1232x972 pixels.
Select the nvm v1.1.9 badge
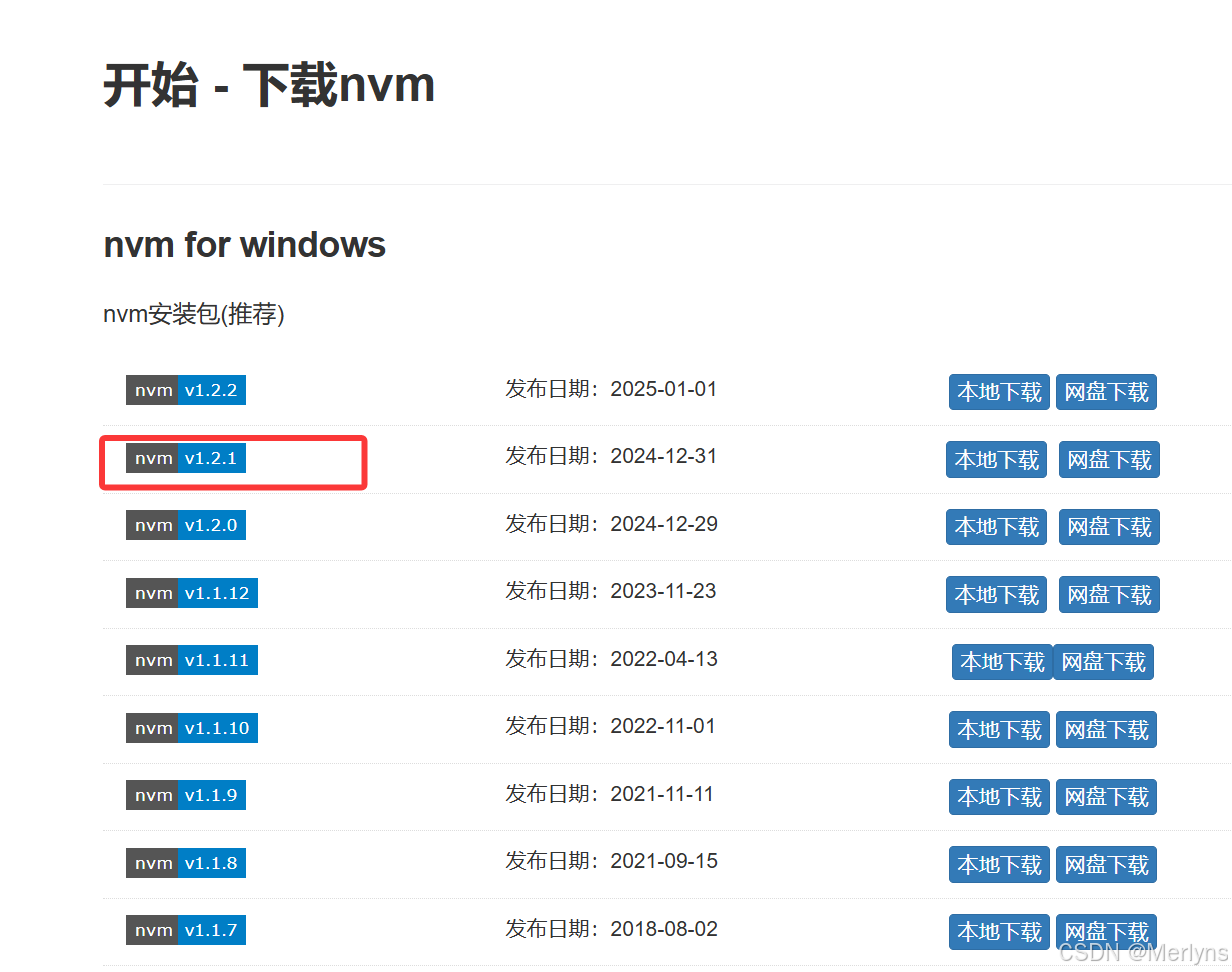click(x=186, y=795)
